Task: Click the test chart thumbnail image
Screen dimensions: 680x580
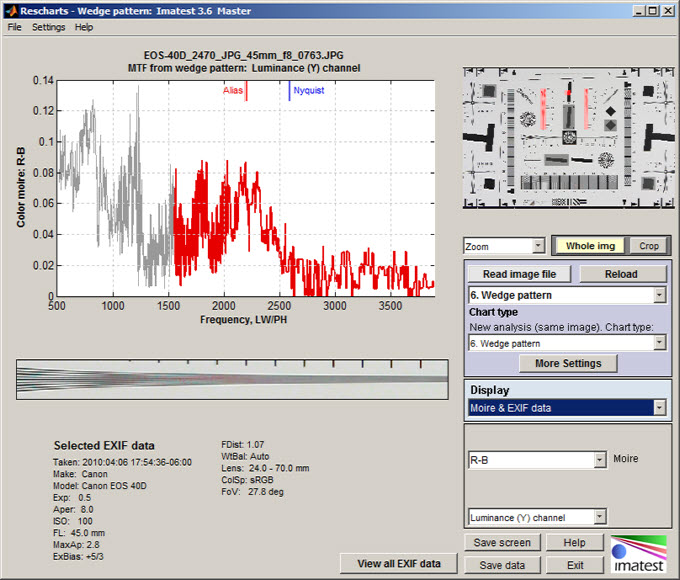Action: [x=569, y=138]
